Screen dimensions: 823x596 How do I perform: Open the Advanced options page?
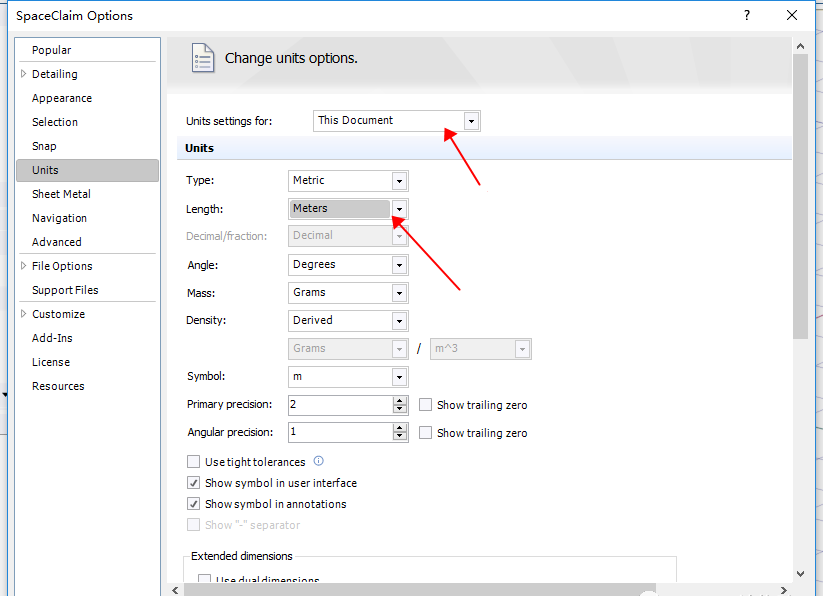pyautogui.click(x=57, y=242)
